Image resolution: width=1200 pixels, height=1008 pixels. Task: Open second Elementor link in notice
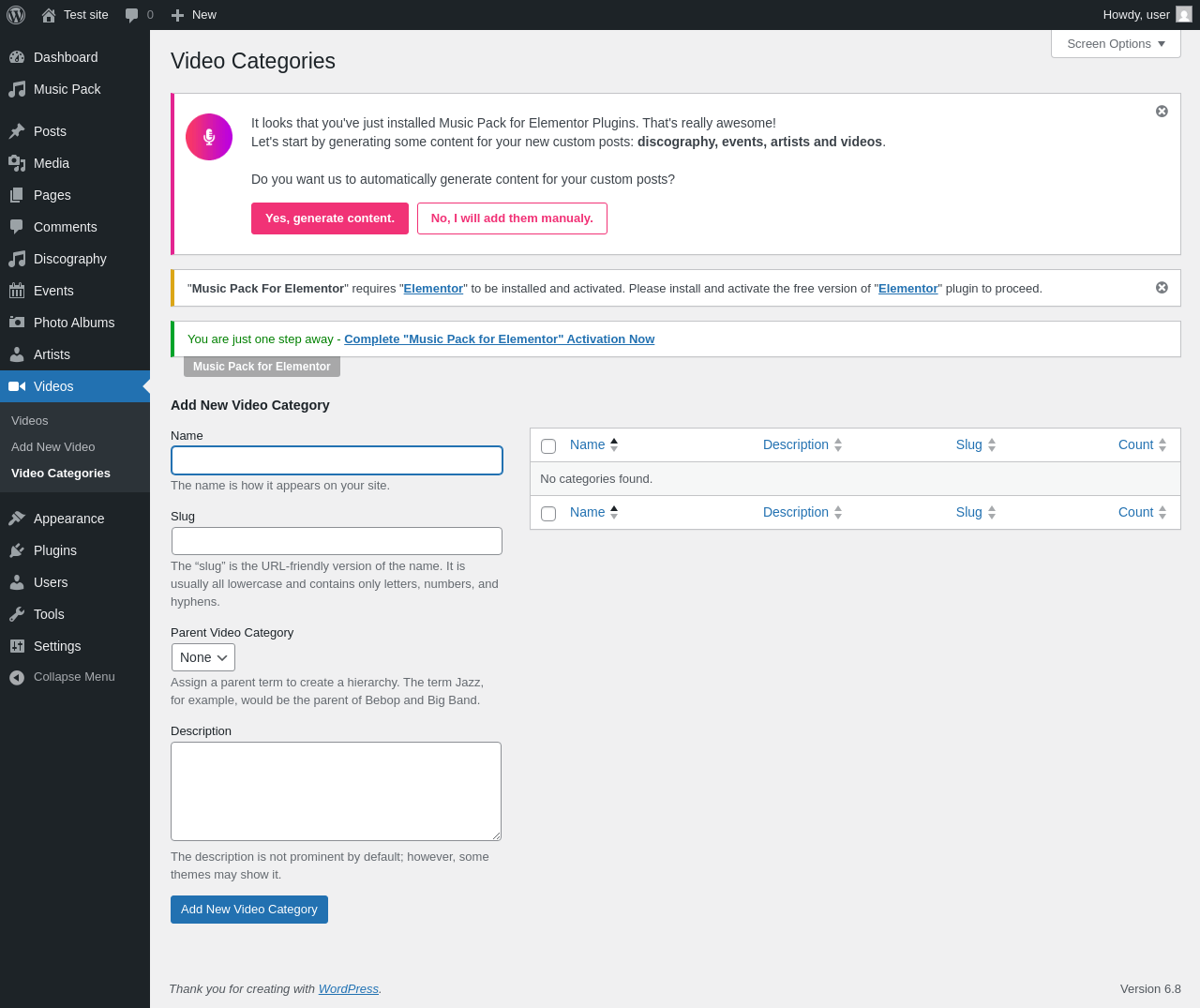908,289
